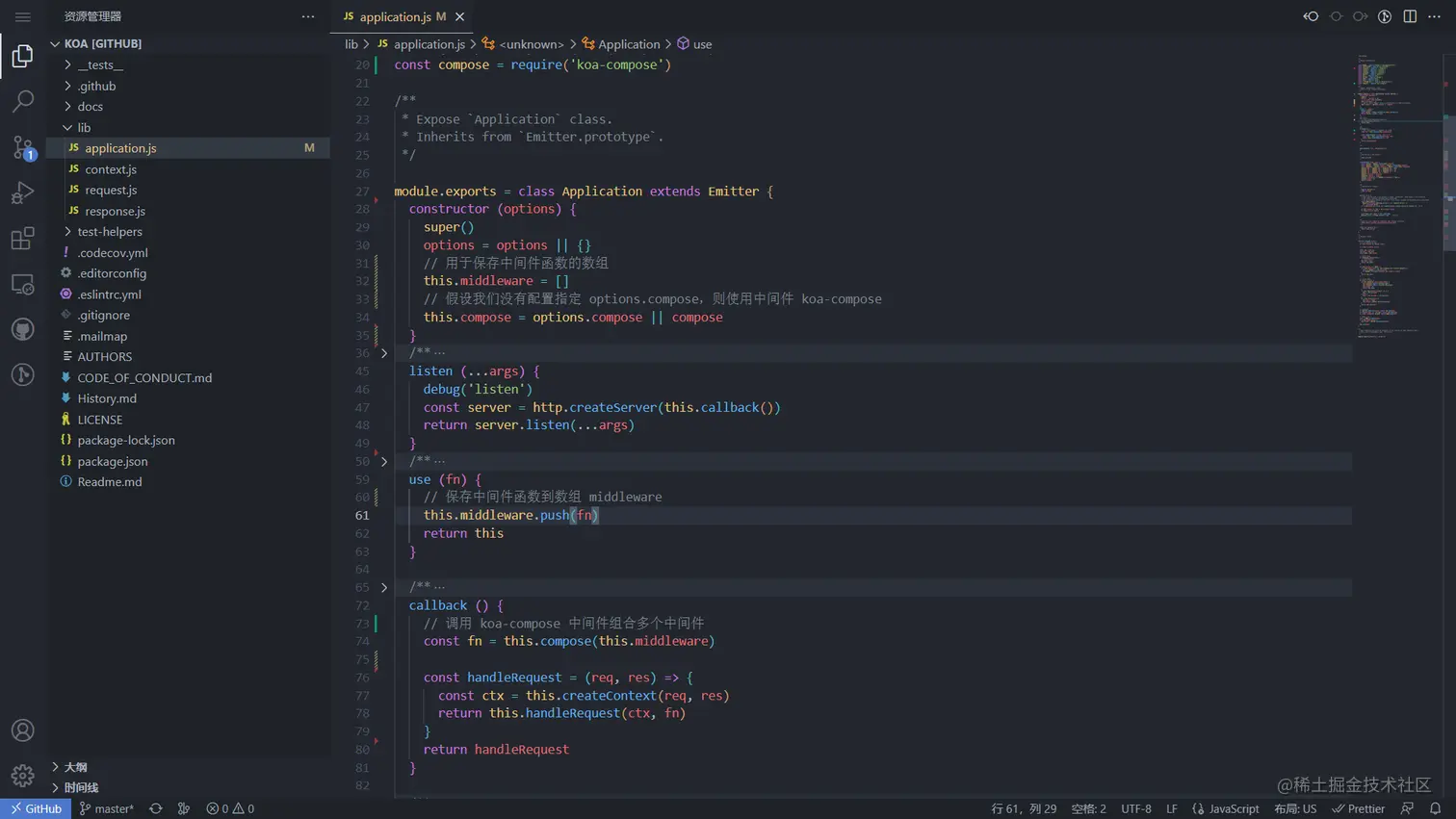Open Source Control view with one pending change

23,147
